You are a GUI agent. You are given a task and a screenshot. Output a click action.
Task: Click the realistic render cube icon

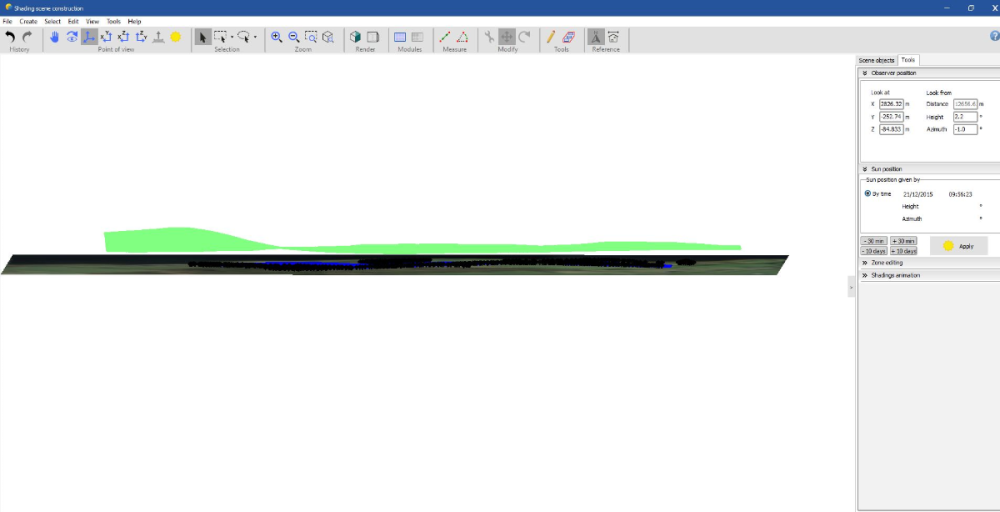355,37
